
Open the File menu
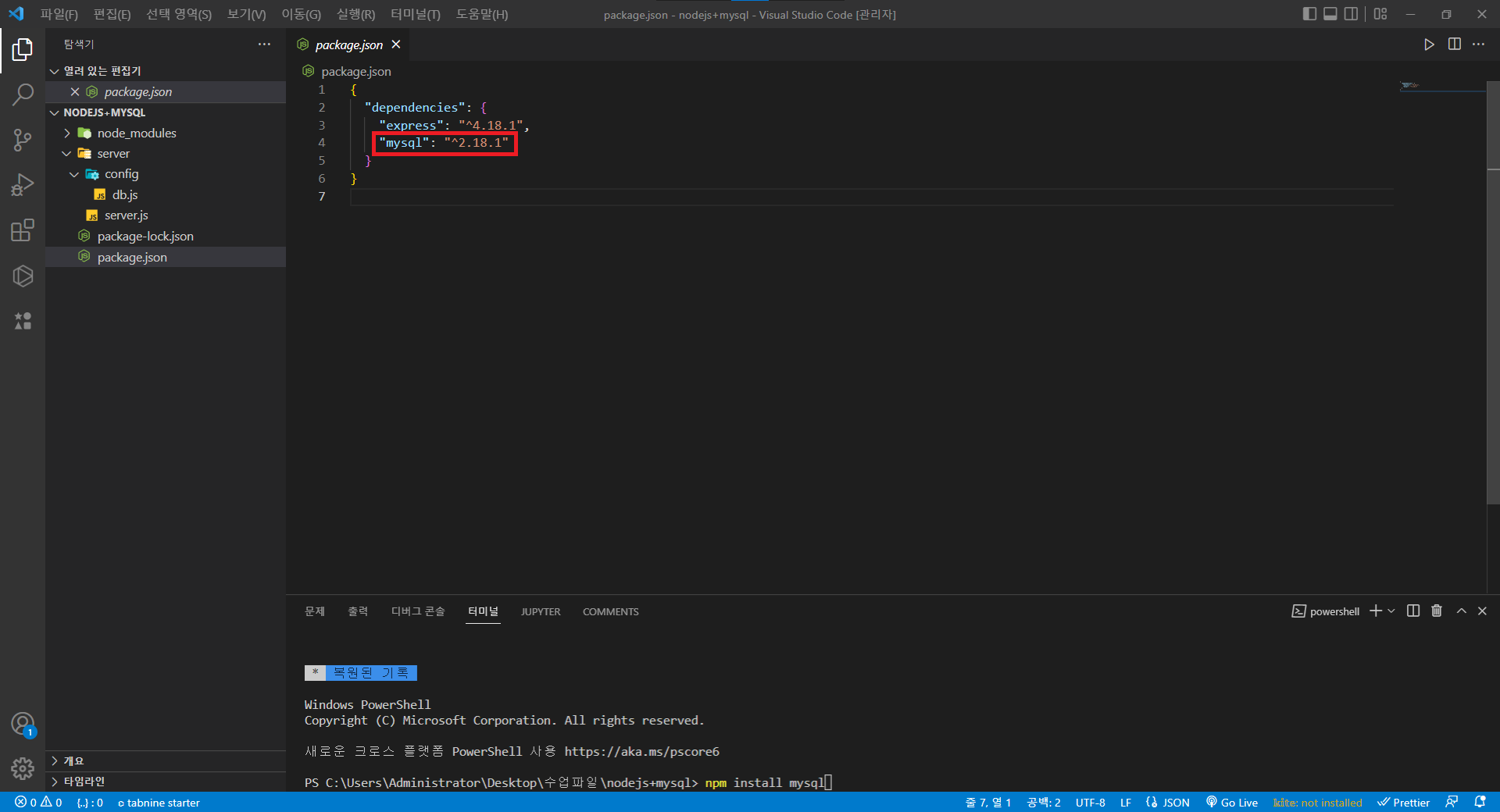[x=59, y=14]
